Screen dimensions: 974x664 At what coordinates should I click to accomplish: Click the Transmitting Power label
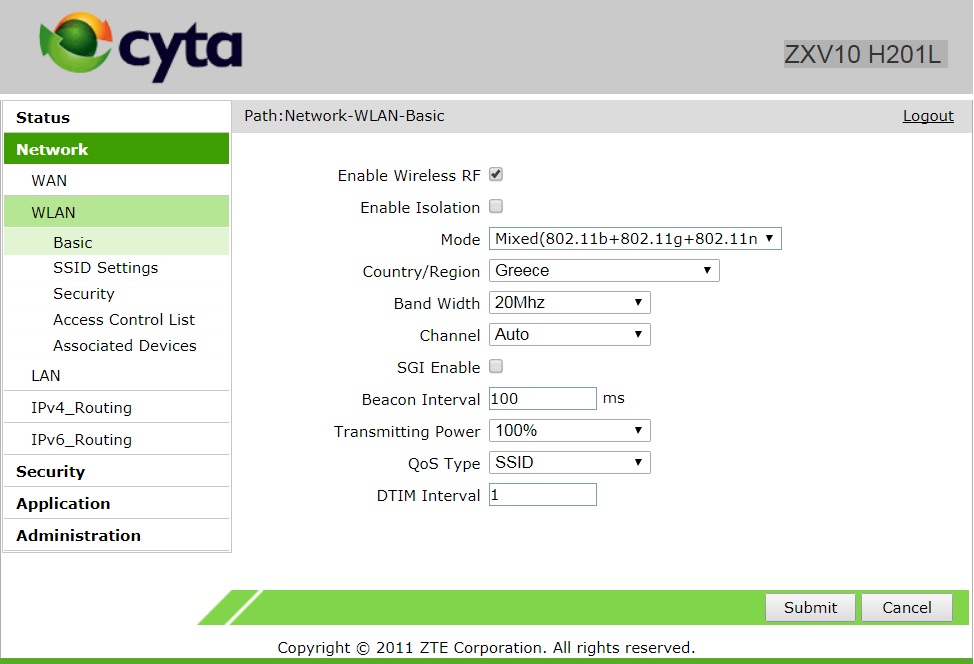407,432
